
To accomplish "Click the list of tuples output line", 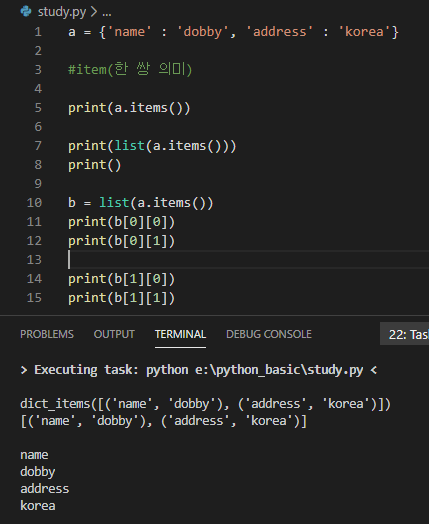I will (x=163, y=421).
